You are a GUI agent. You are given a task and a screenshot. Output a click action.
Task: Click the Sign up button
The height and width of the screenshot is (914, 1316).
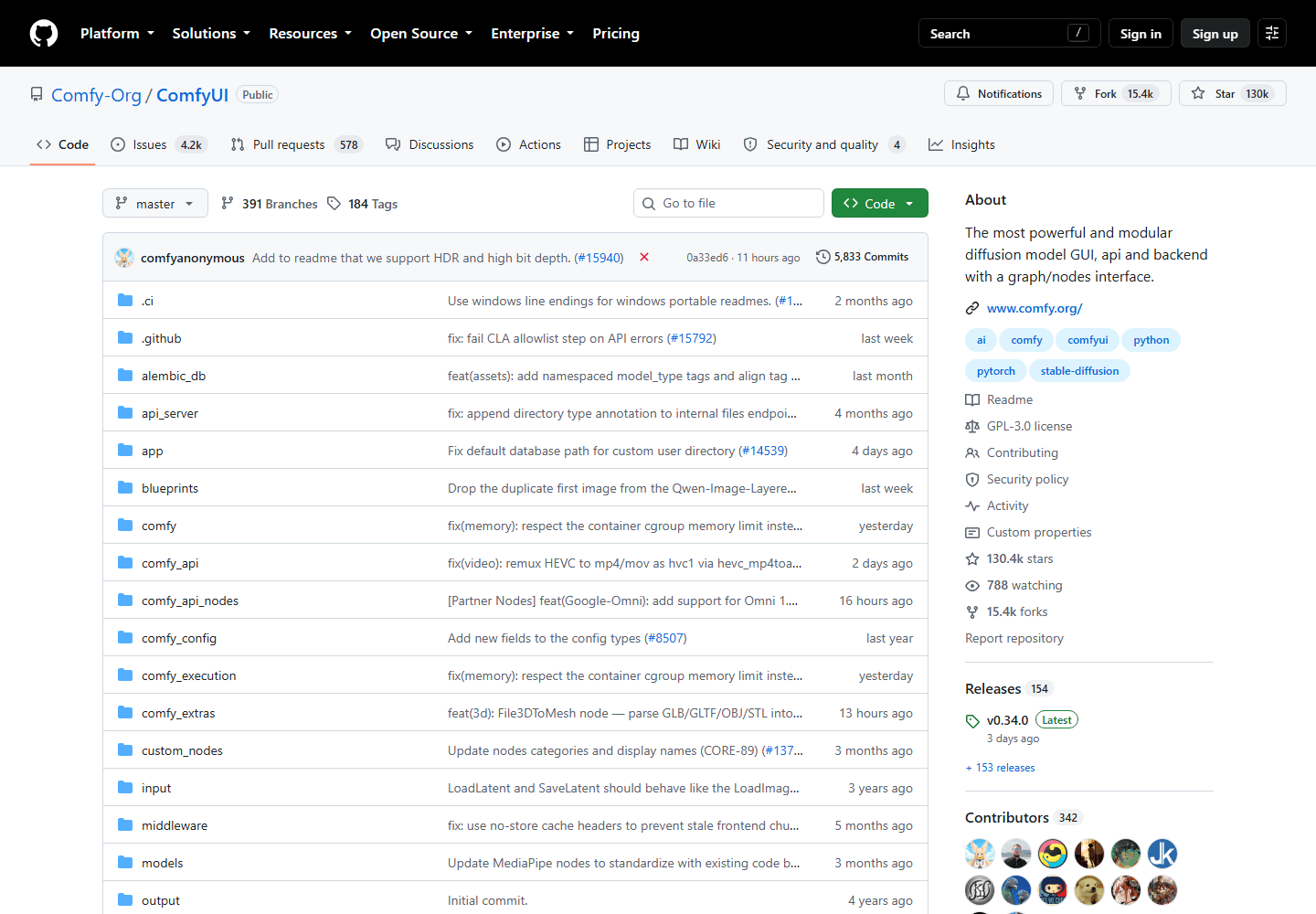(x=1215, y=33)
